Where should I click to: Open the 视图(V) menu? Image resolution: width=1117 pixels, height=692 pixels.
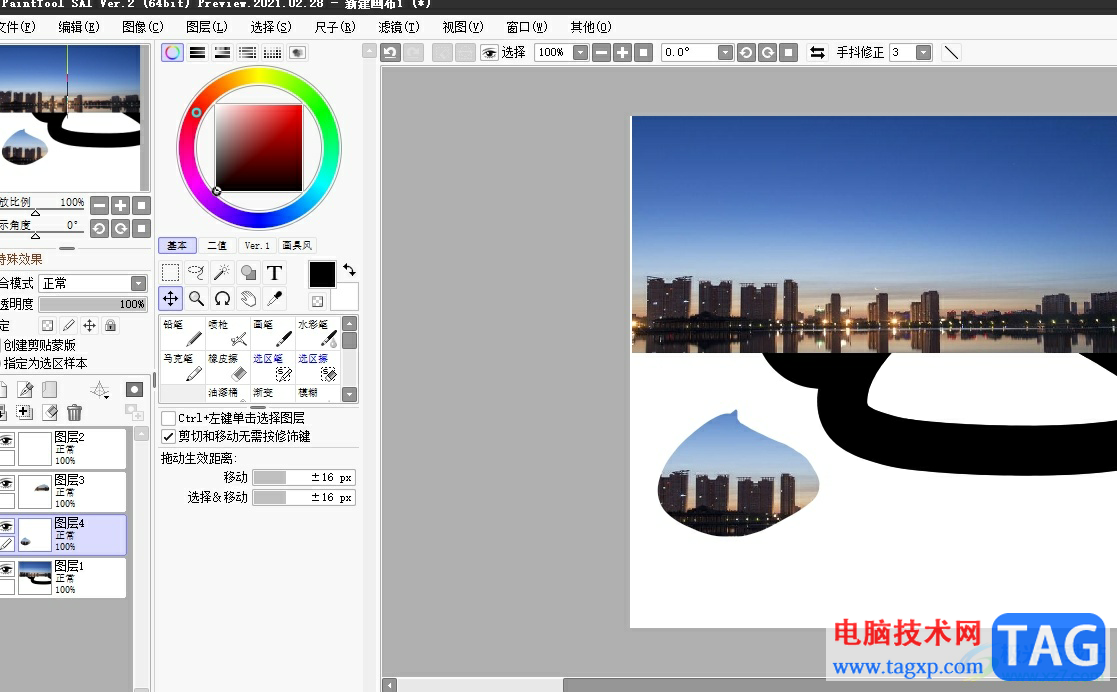(463, 27)
